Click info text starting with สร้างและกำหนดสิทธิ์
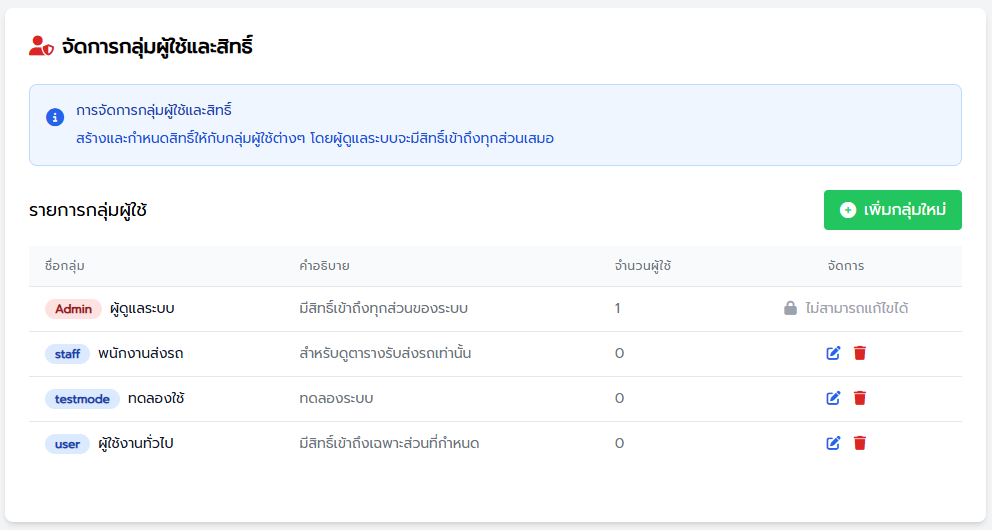992x530 pixels. click(x=315, y=138)
